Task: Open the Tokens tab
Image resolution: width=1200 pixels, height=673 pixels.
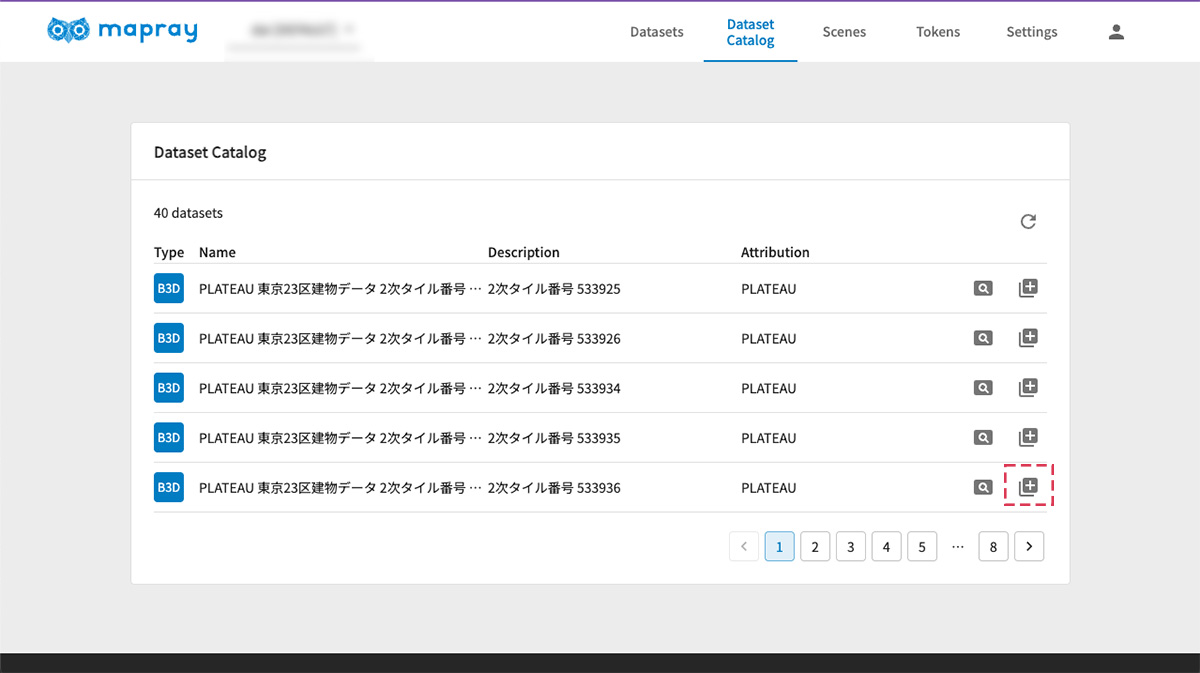Action: (x=937, y=32)
